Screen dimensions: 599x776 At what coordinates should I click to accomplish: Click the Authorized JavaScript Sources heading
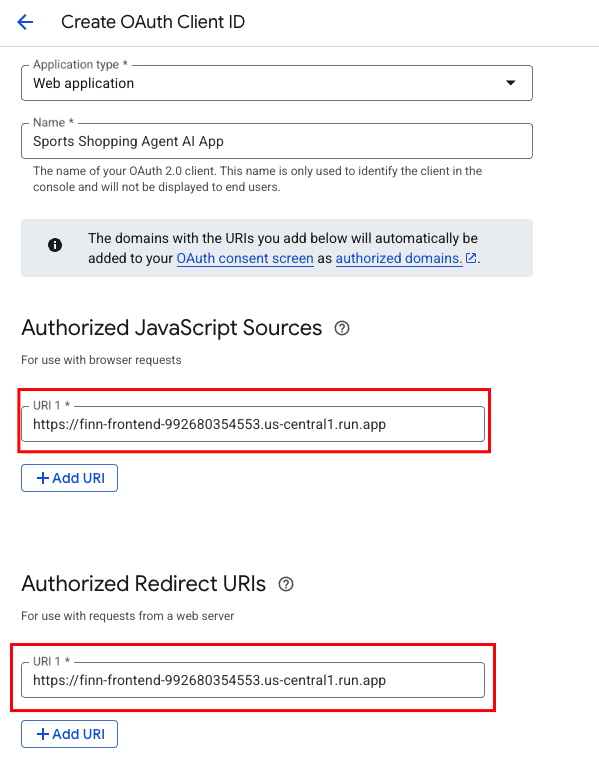(172, 328)
